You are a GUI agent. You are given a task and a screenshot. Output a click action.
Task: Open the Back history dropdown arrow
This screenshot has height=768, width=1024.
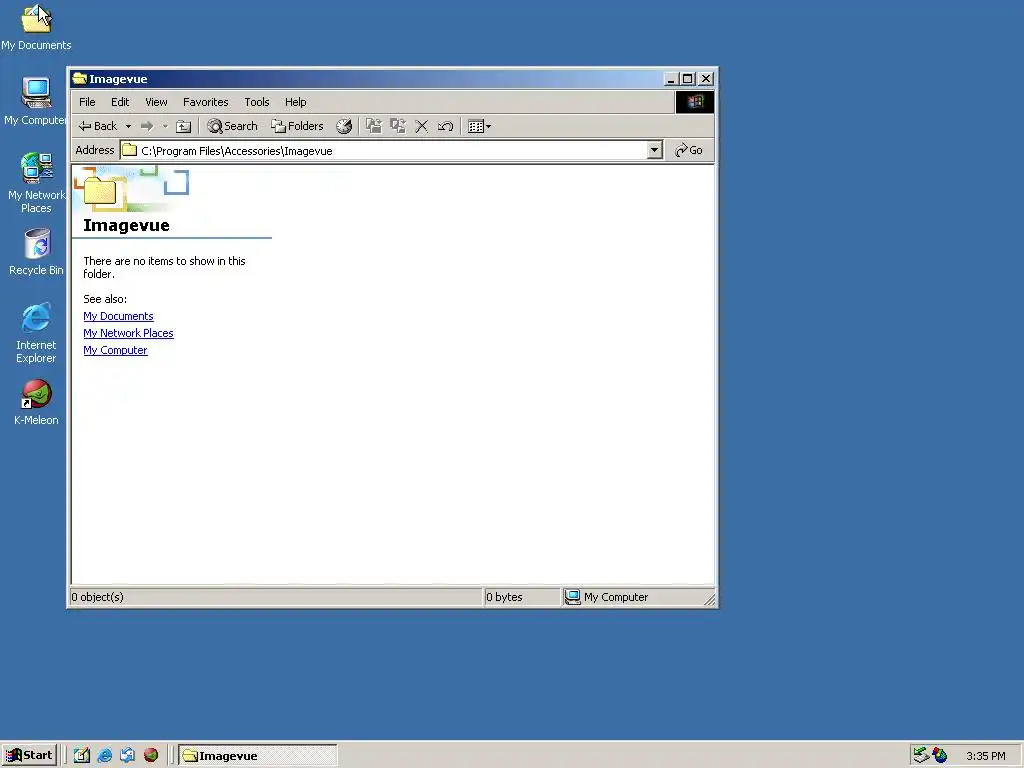point(128,126)
